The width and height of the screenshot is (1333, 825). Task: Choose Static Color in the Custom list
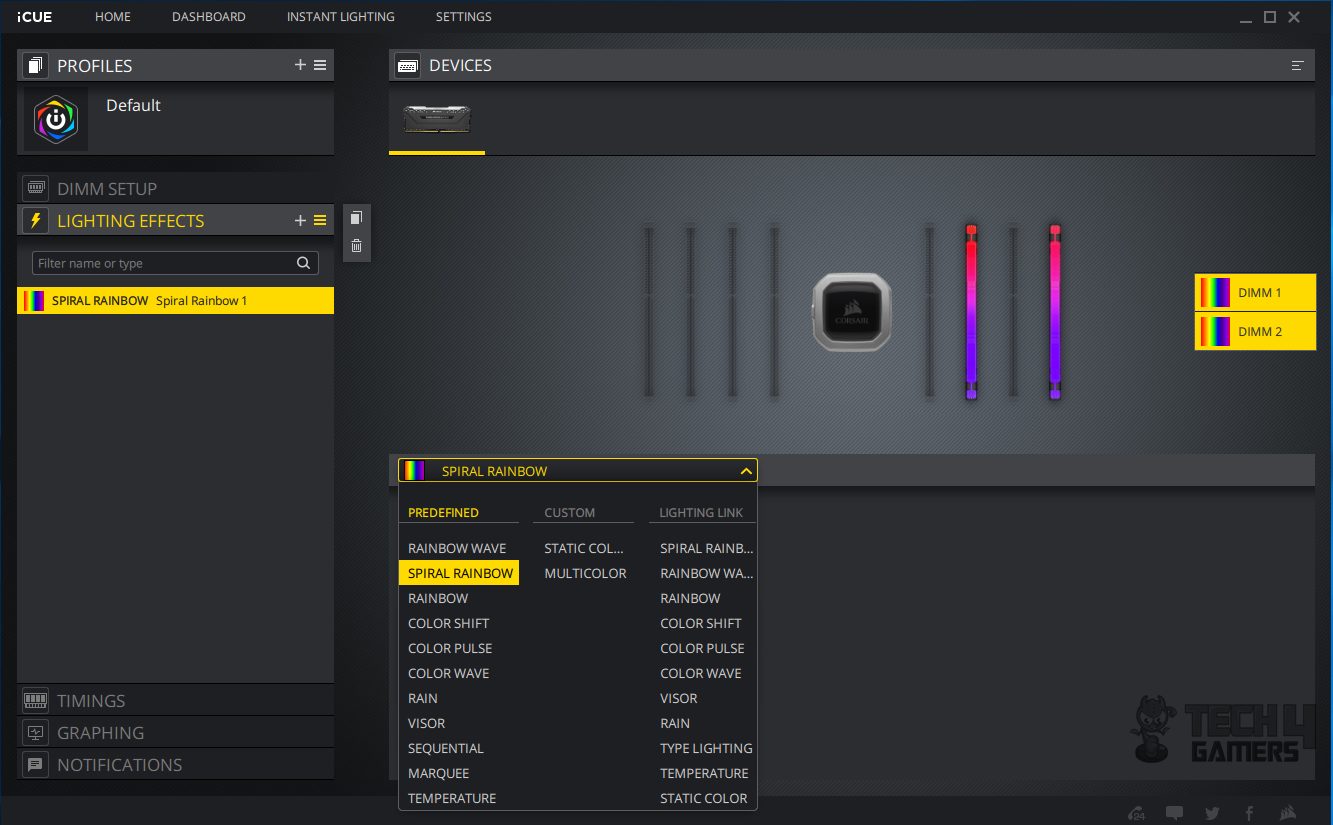[584, 548]
